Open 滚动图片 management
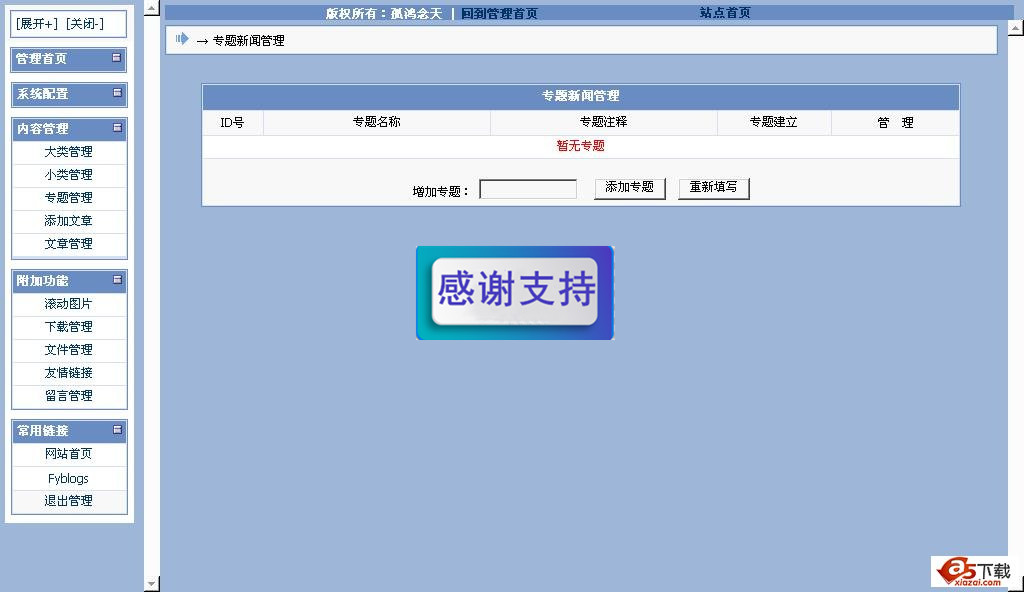Viewport: 1024px width, 592px height. click(x=69, y=304)
